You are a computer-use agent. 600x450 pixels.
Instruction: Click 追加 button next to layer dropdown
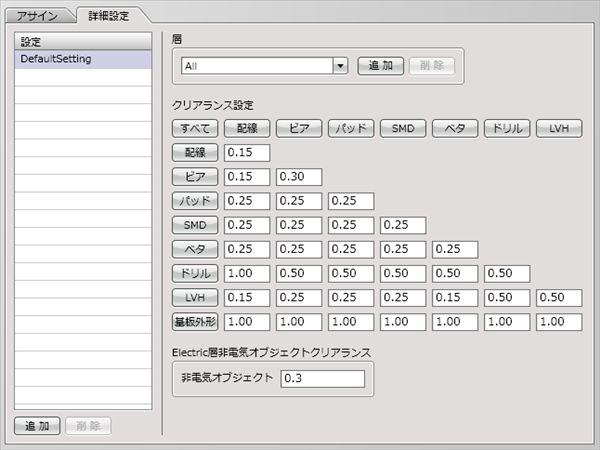[x=381, y=66]
